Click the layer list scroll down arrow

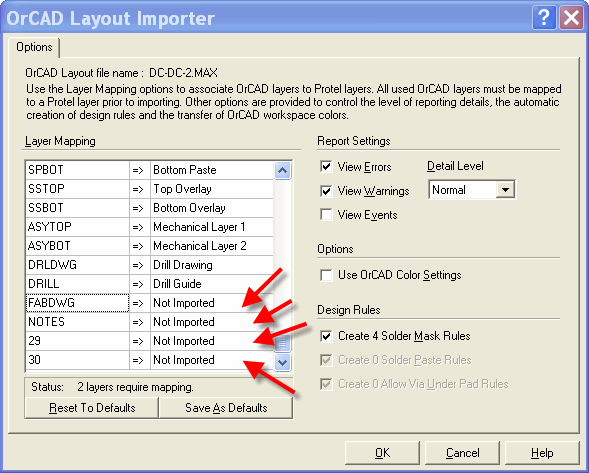coord(282,362)
